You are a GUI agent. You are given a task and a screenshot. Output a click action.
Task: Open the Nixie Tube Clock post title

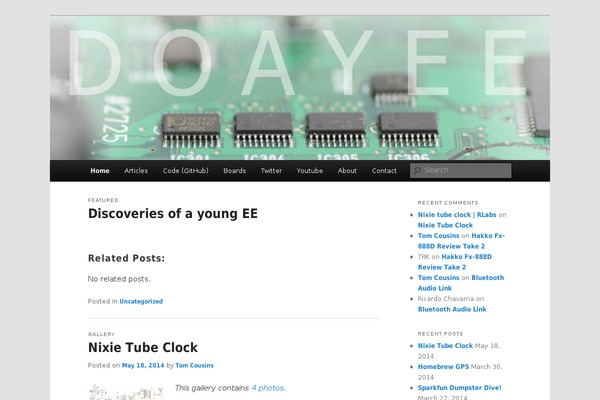coord(143,348)
